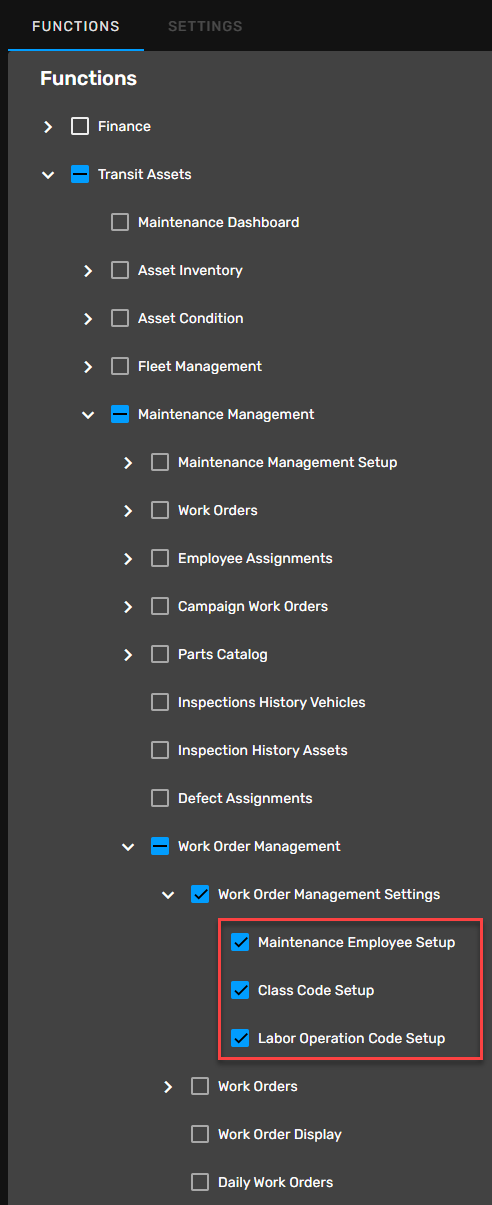
Task: Expand Employee Assignments chevron
Action: point(128,559)
